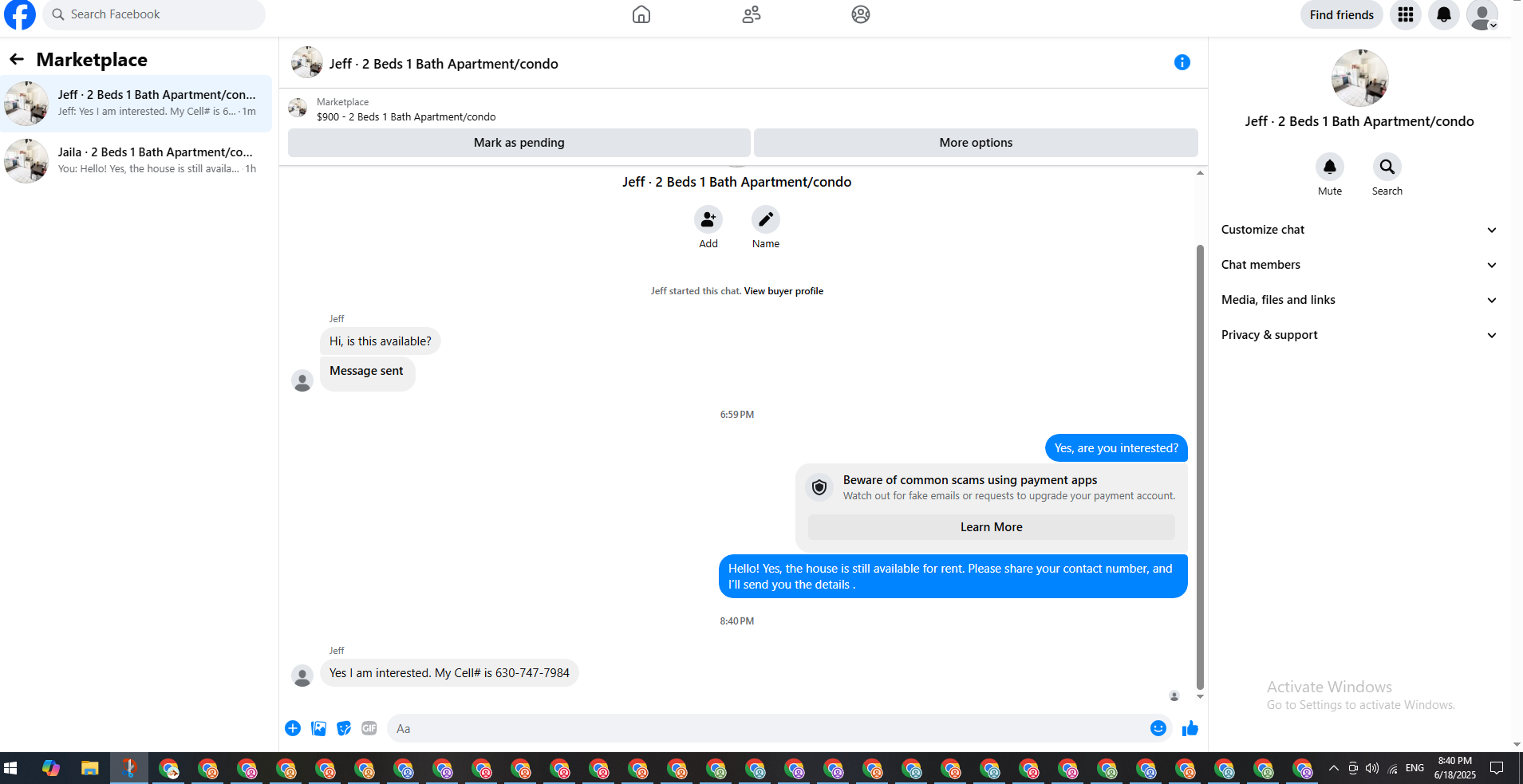The width and height of the screenshot is (1523, 784).
Task: Open the account profile avatar menu
Action: pyautogui.click(x=1482, y=14)
